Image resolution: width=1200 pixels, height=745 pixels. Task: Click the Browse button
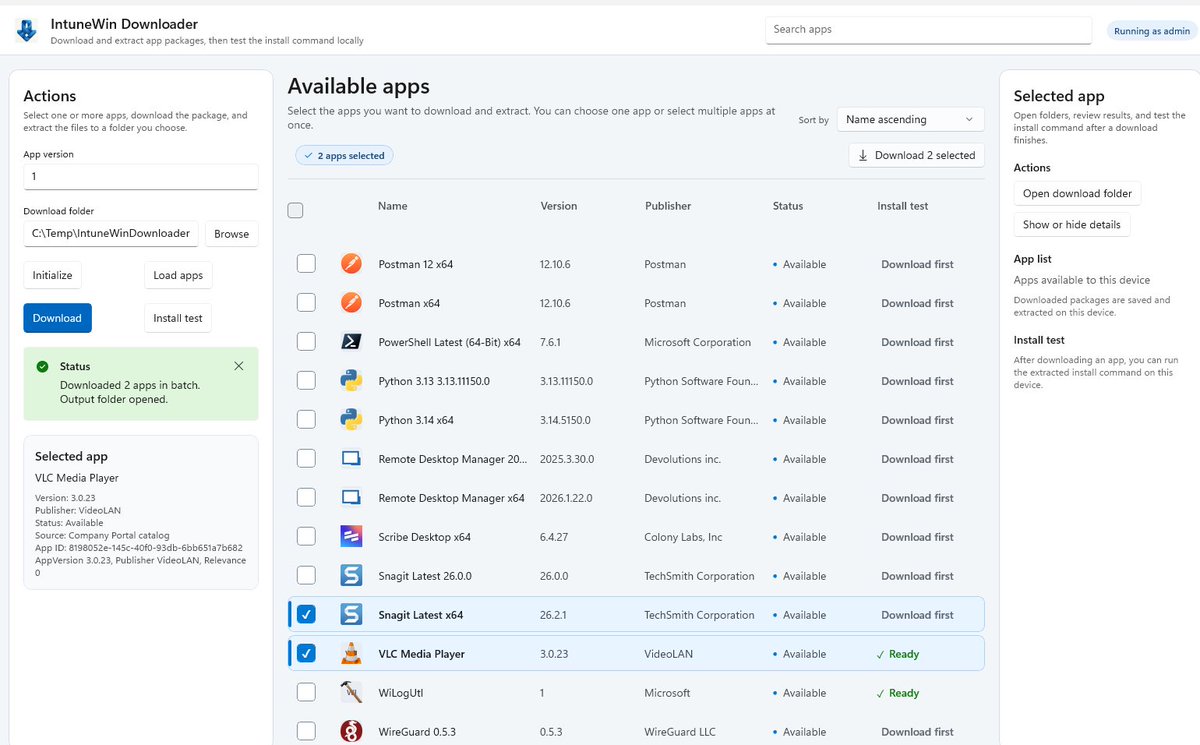tap(231, 234)
